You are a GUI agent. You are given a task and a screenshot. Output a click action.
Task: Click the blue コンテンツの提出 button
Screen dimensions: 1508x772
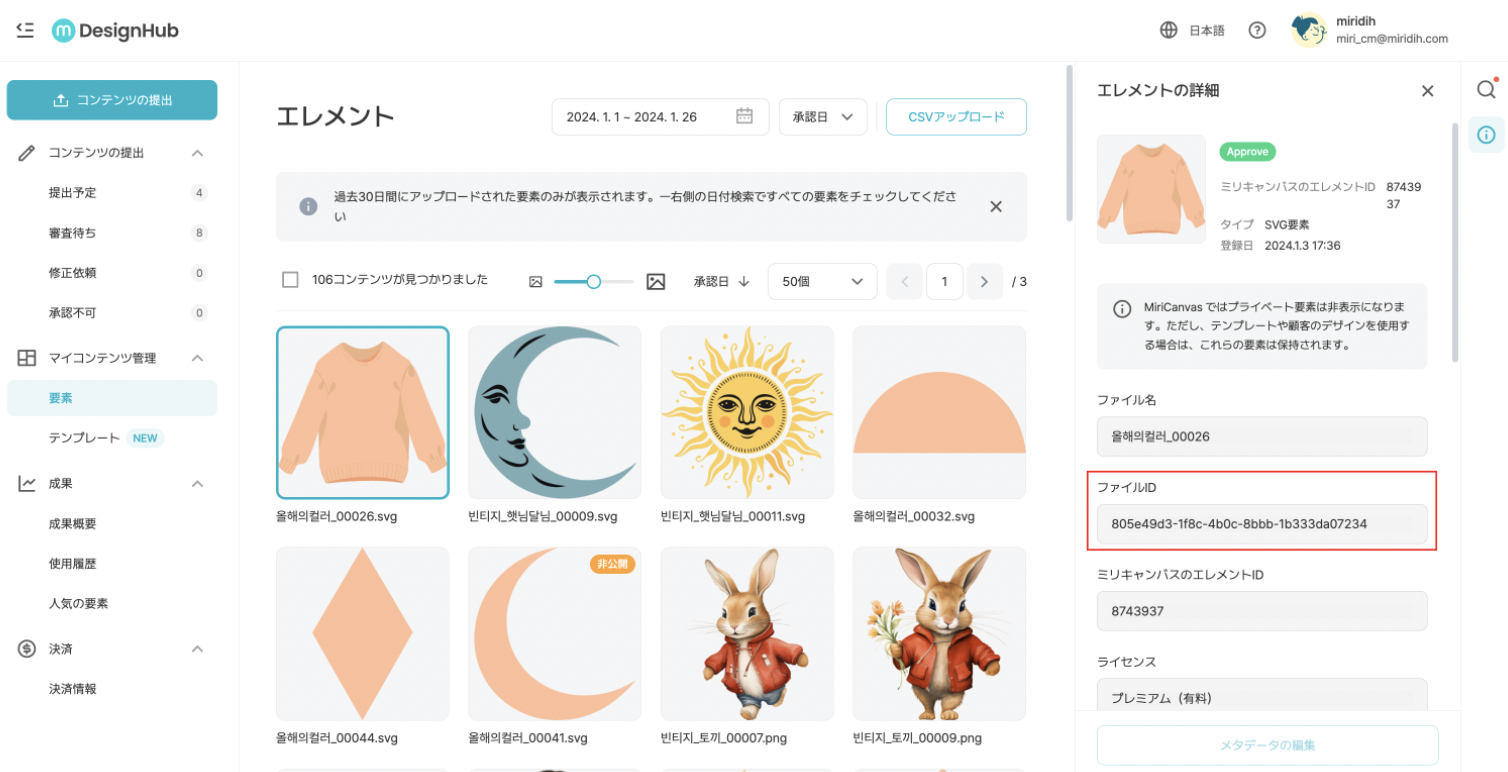tap(112, 100)
